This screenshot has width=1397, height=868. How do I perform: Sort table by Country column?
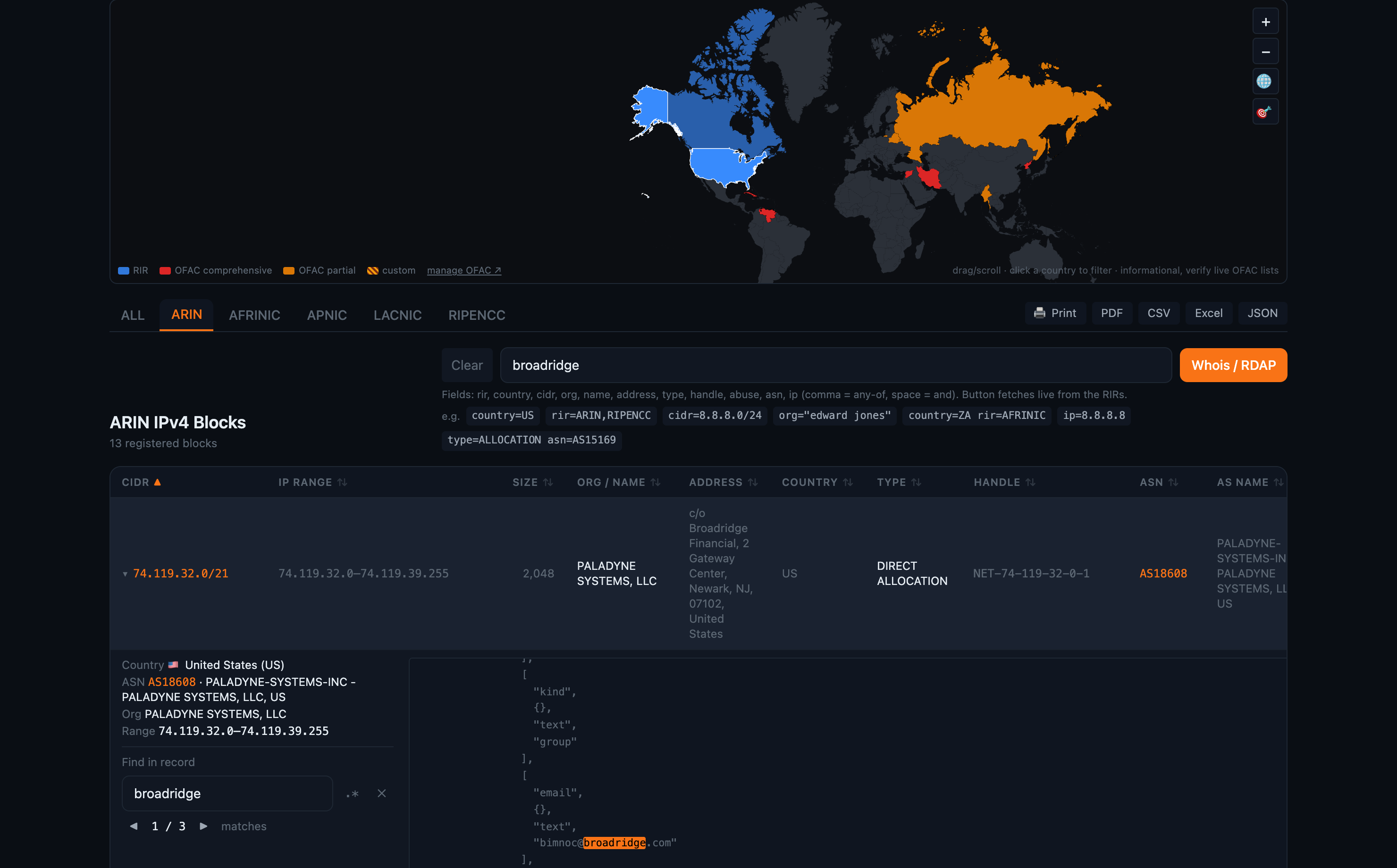pos(817,482)
